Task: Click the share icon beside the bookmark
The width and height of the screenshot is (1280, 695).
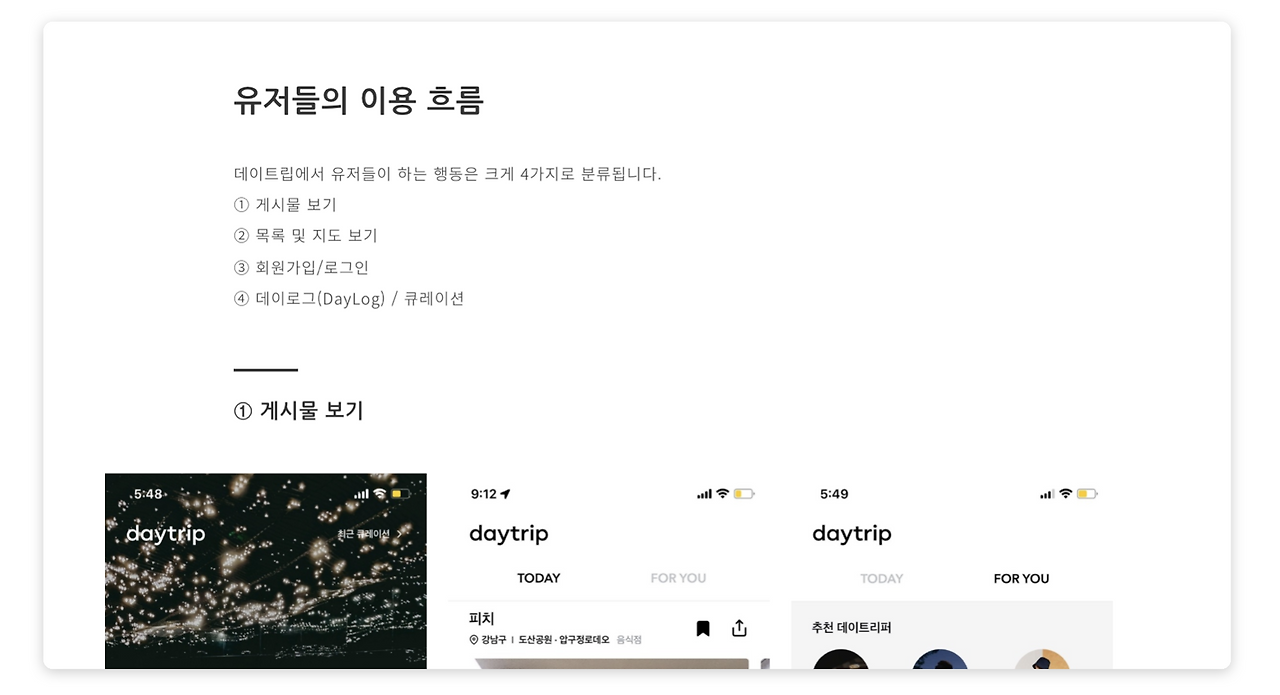Action: [x=739, y=628]
